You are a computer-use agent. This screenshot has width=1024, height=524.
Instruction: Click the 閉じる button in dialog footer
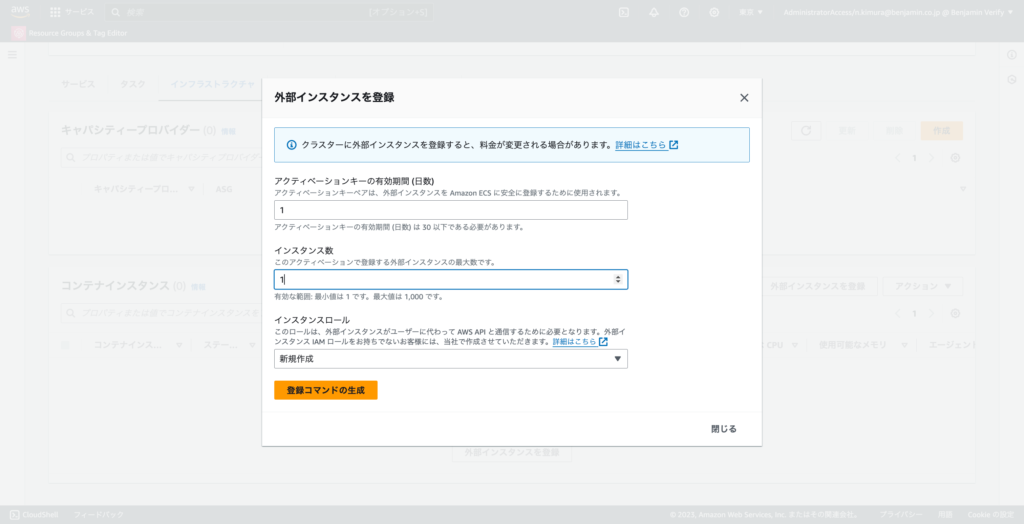click(x=724, y=429)
